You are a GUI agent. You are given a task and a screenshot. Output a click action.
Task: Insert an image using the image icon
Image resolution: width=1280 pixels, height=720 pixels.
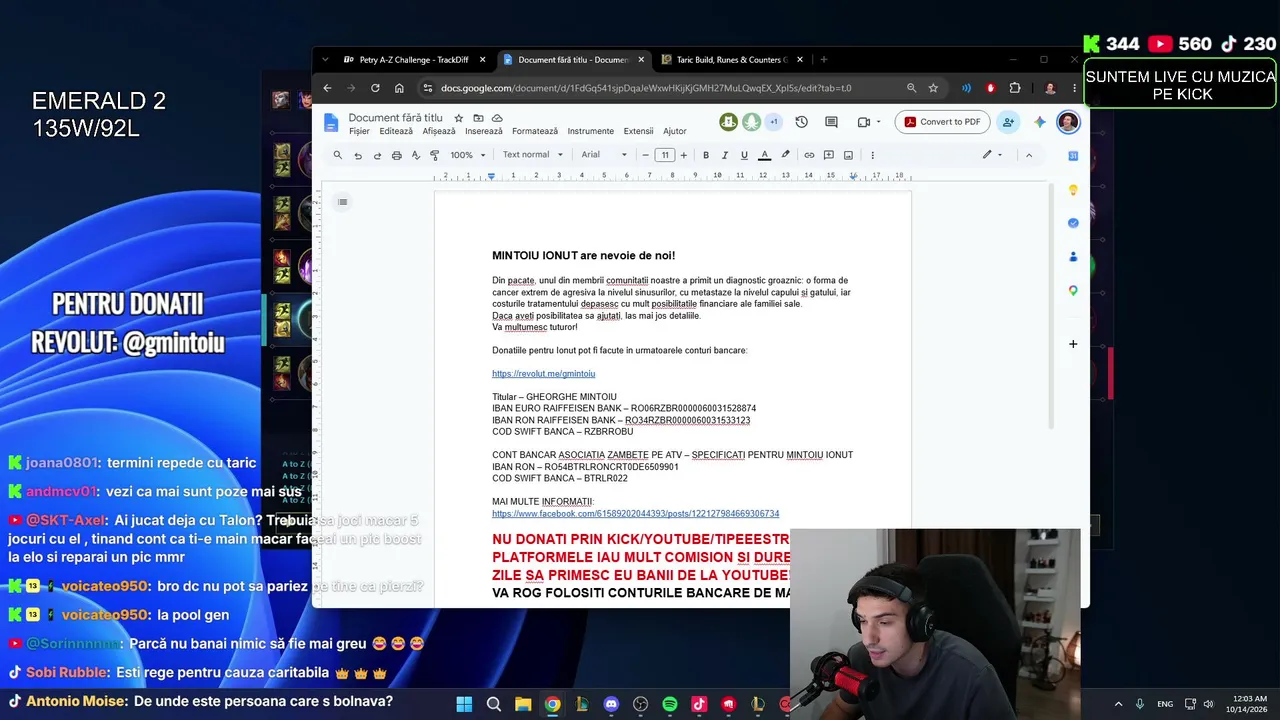[x=848, y=155]
